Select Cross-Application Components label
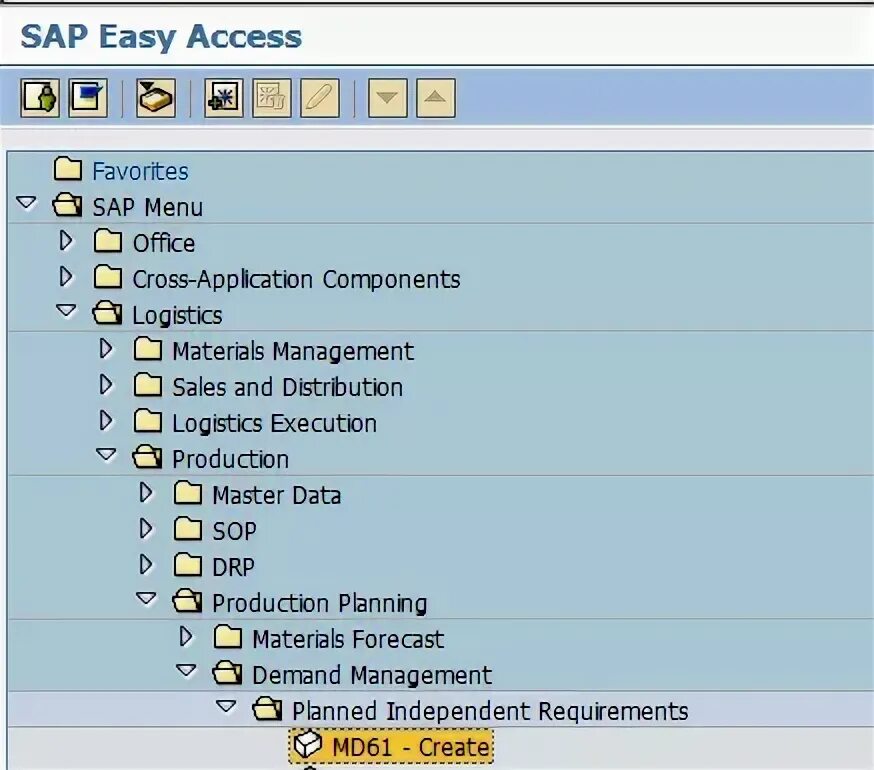This screenshot has height=770, width=874. tap(297, 279)
